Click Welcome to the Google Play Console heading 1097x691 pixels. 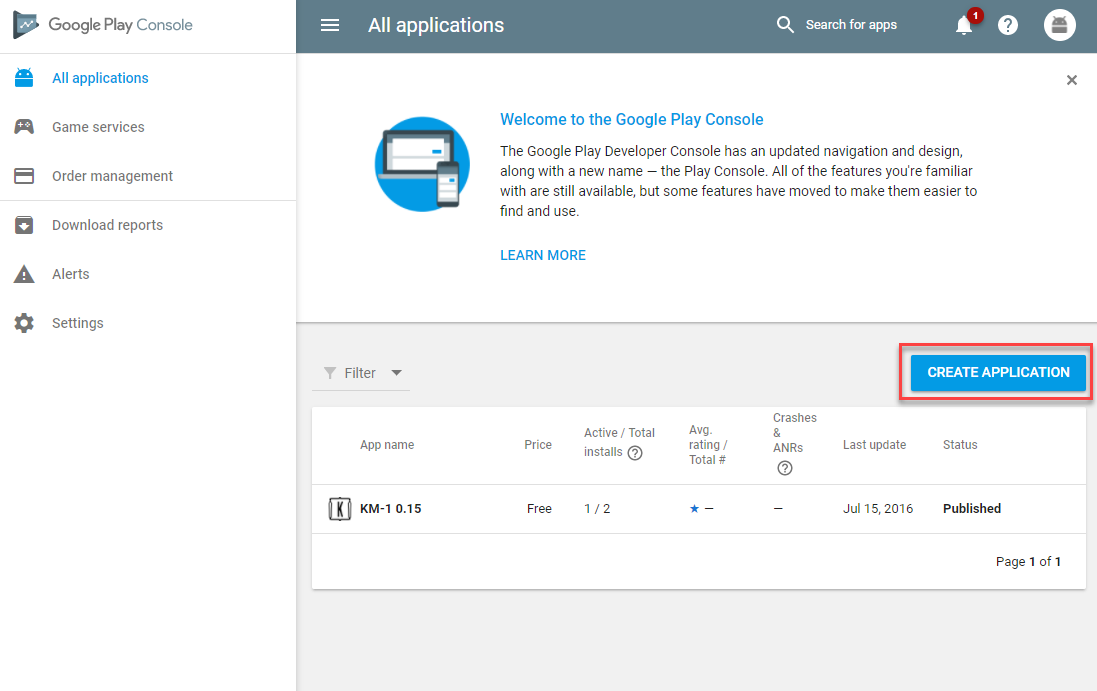[x=632, y=120]
